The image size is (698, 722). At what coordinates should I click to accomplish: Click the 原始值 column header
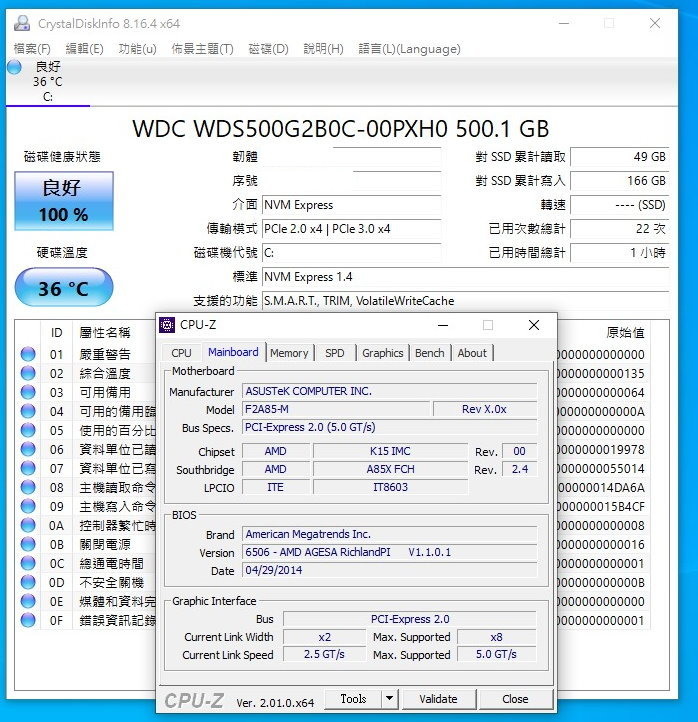625,332
